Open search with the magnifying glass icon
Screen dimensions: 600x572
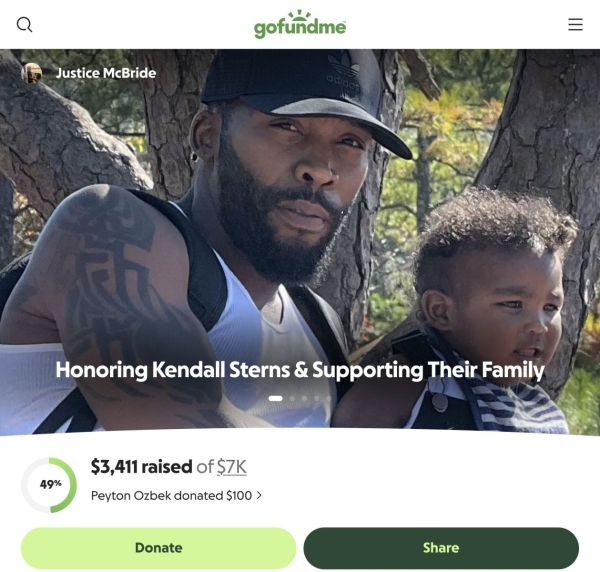24,24
